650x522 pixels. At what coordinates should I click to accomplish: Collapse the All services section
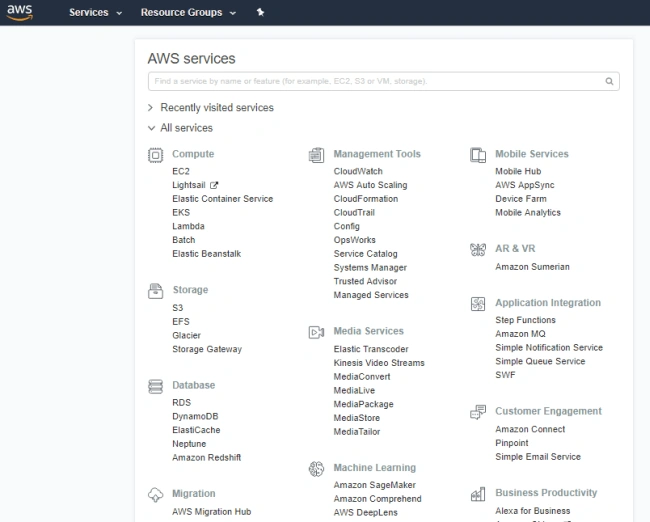(x=180, y=128)
